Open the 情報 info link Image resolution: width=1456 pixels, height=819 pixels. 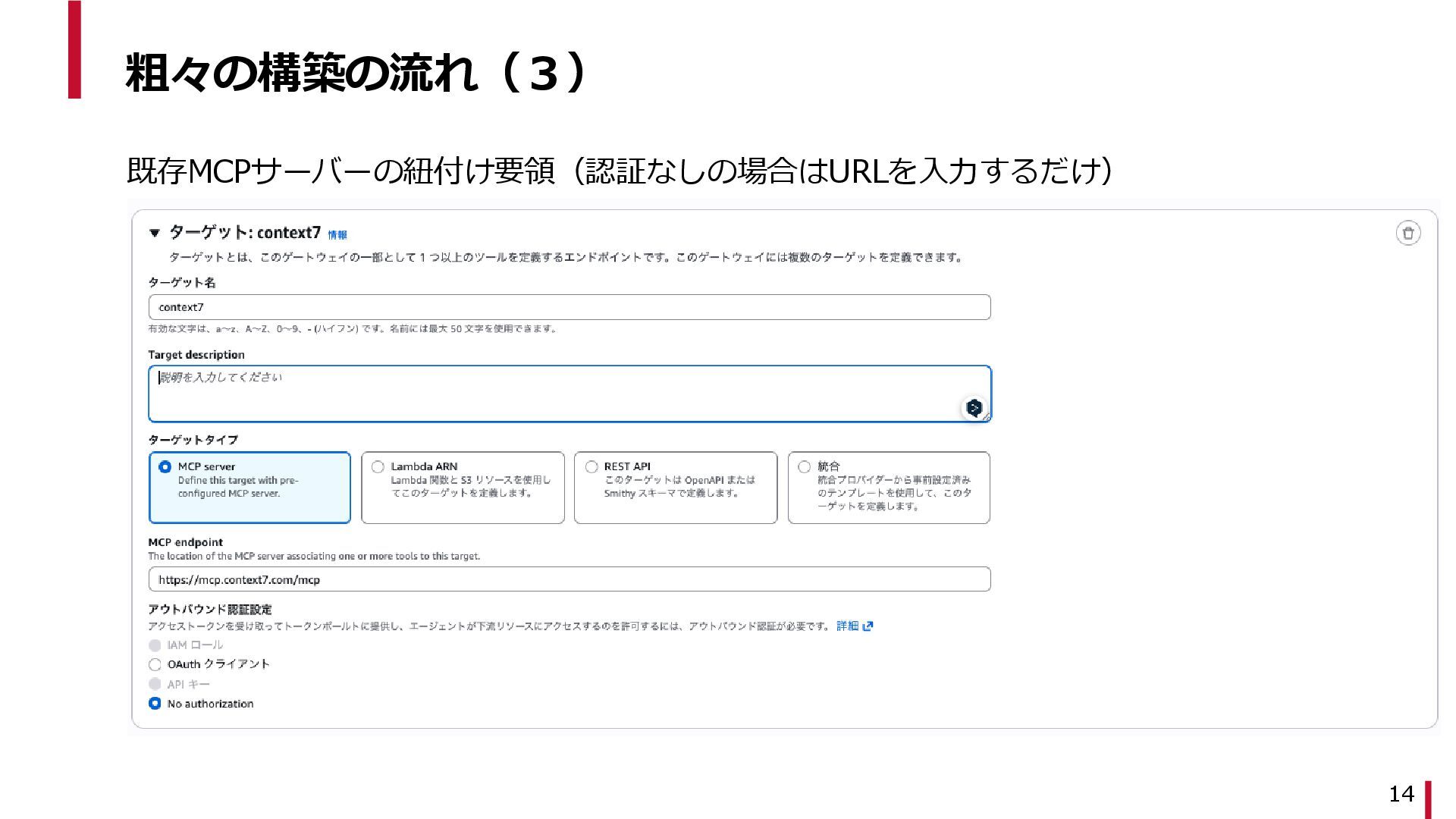pyautogui.click(x=337, y=235)
